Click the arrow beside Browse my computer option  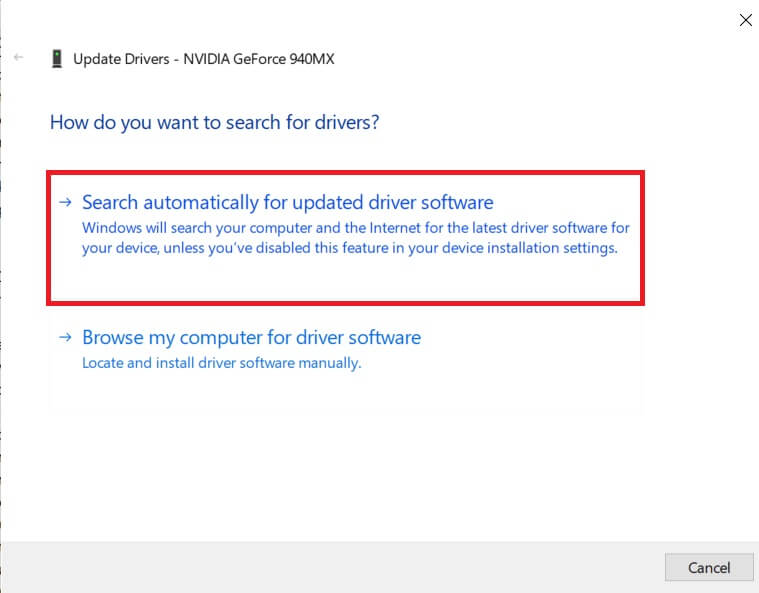(x=65, y=337)
